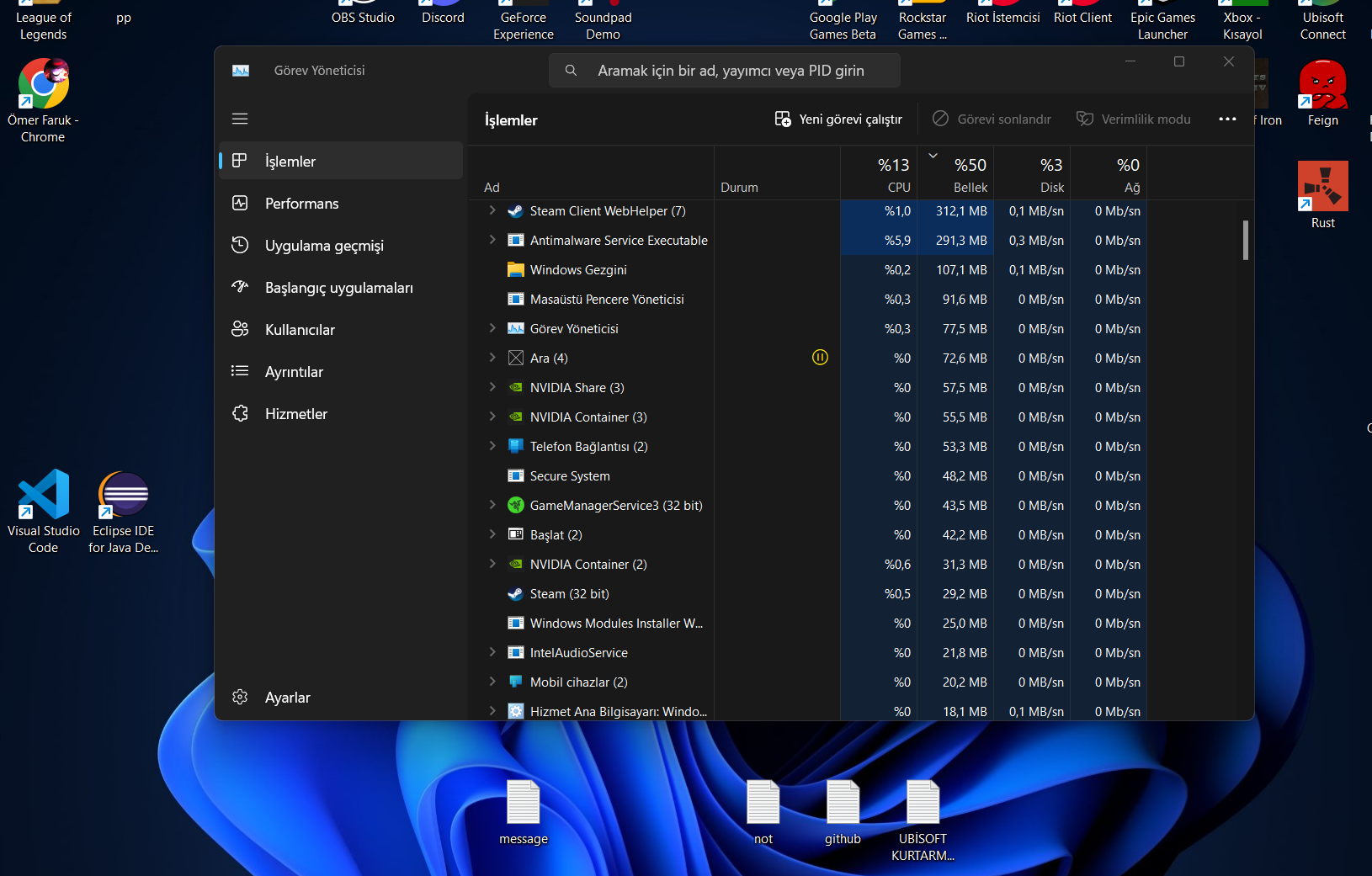Open Visual Studio Code desktop shortcut
The image size is (1372, 876).
(44, 511)
